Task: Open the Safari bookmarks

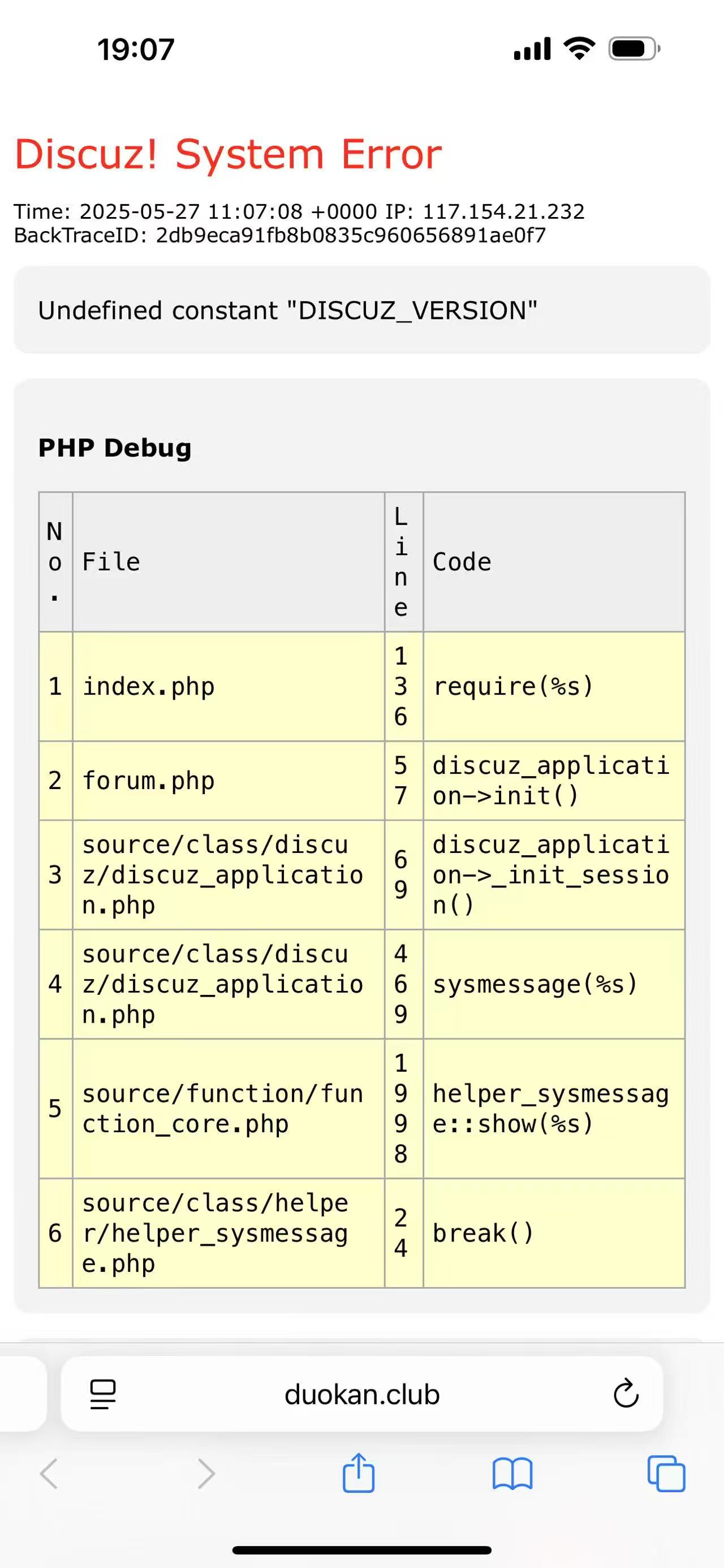Action: (512, 1474)
